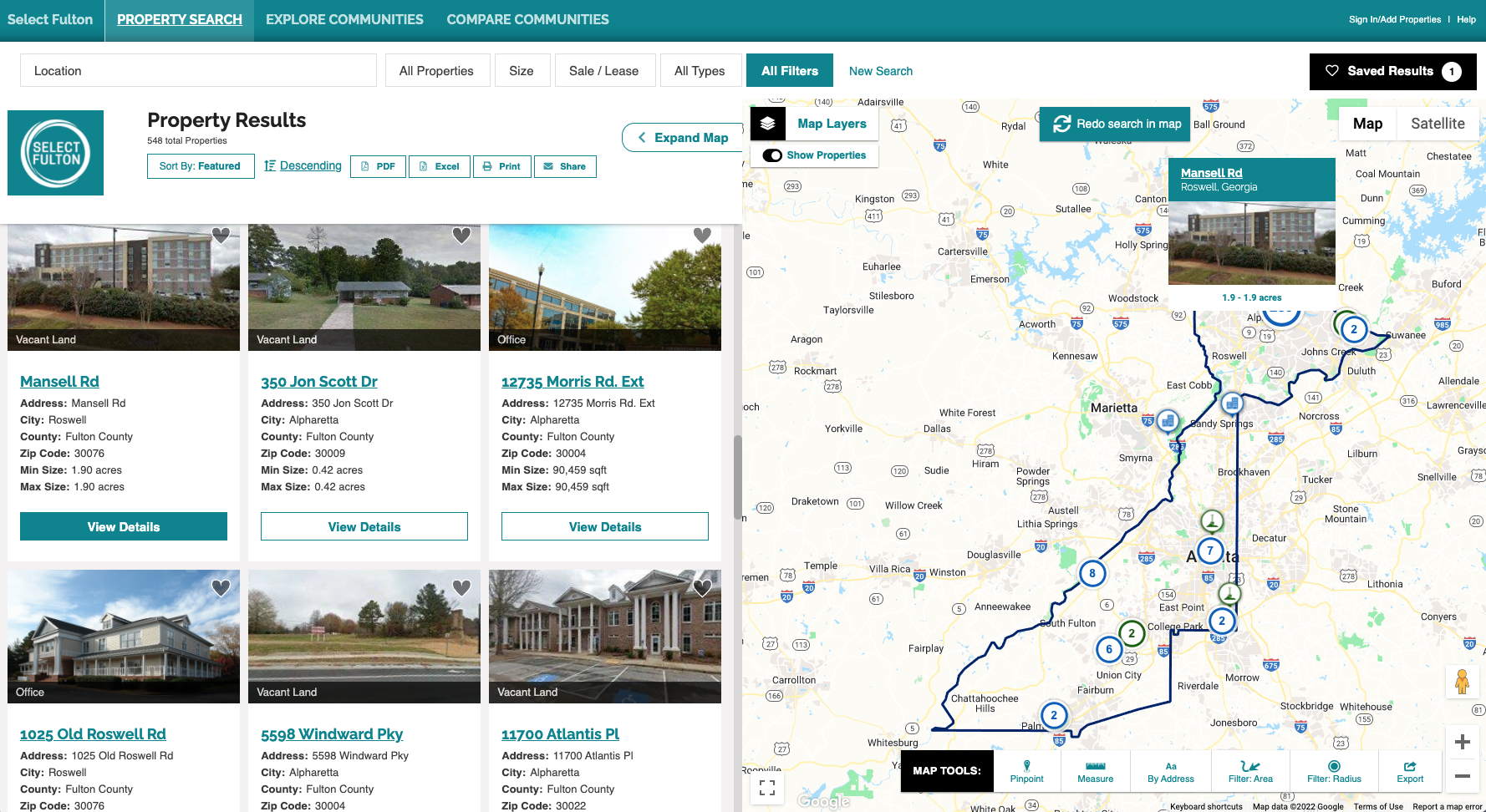Open the Sort By: Featured dropdown
This screenshot has width=1486, height=812.
[x=201, y=166]
